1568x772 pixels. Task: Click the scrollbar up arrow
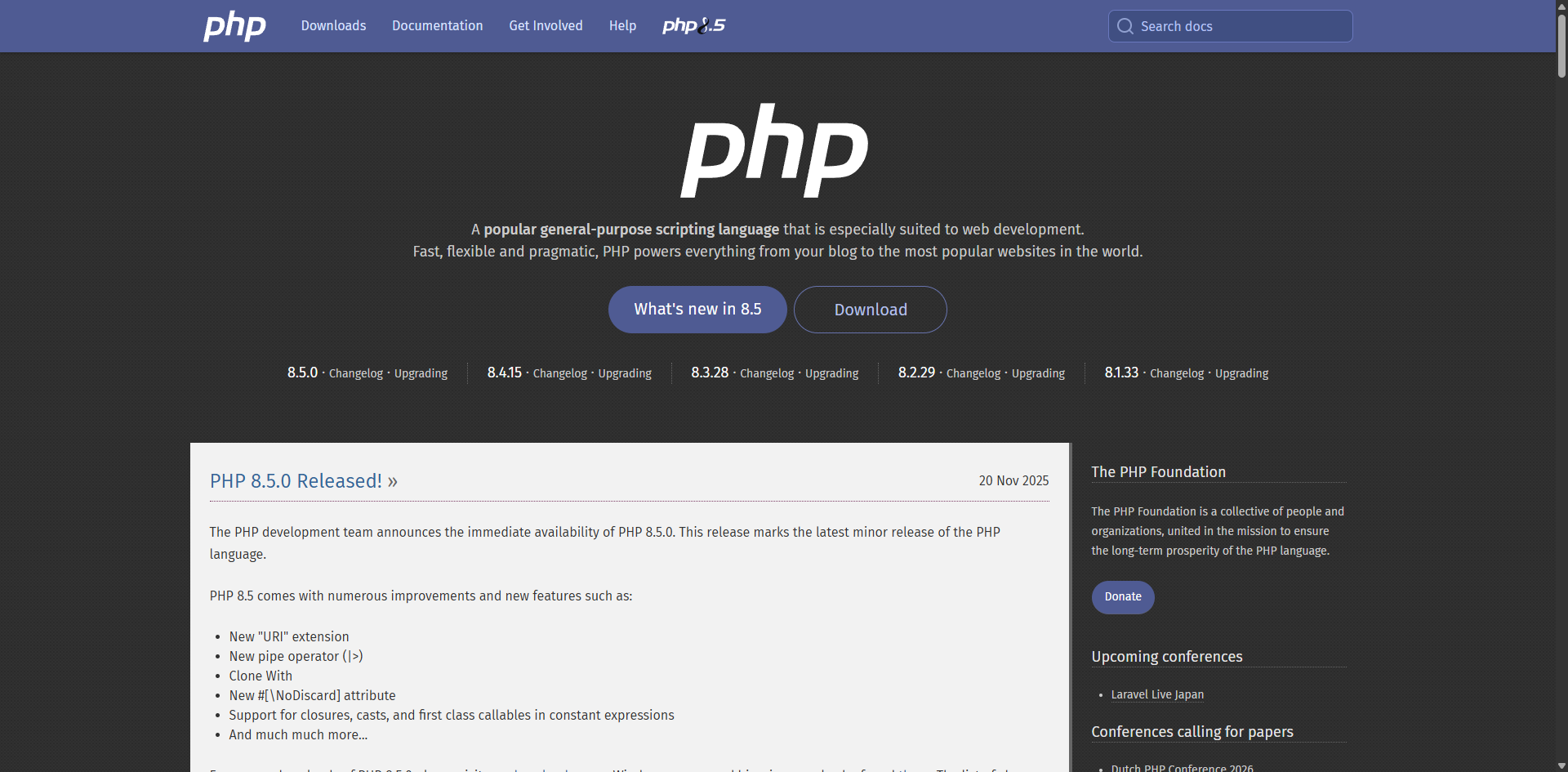coord(1561,6)
